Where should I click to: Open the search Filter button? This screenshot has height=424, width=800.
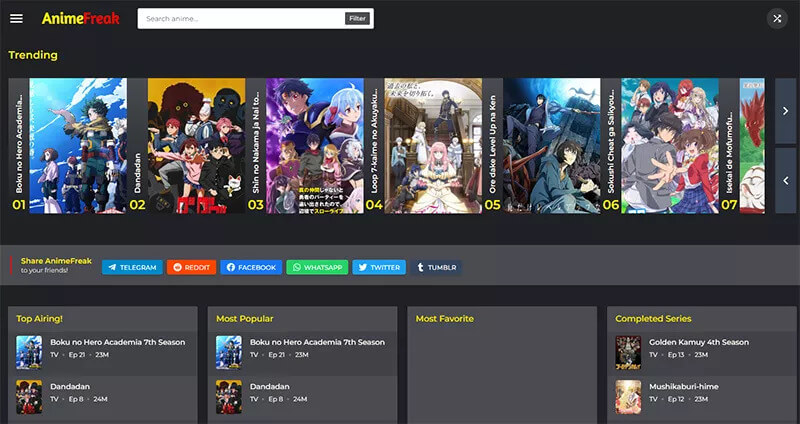click(357, 19)
